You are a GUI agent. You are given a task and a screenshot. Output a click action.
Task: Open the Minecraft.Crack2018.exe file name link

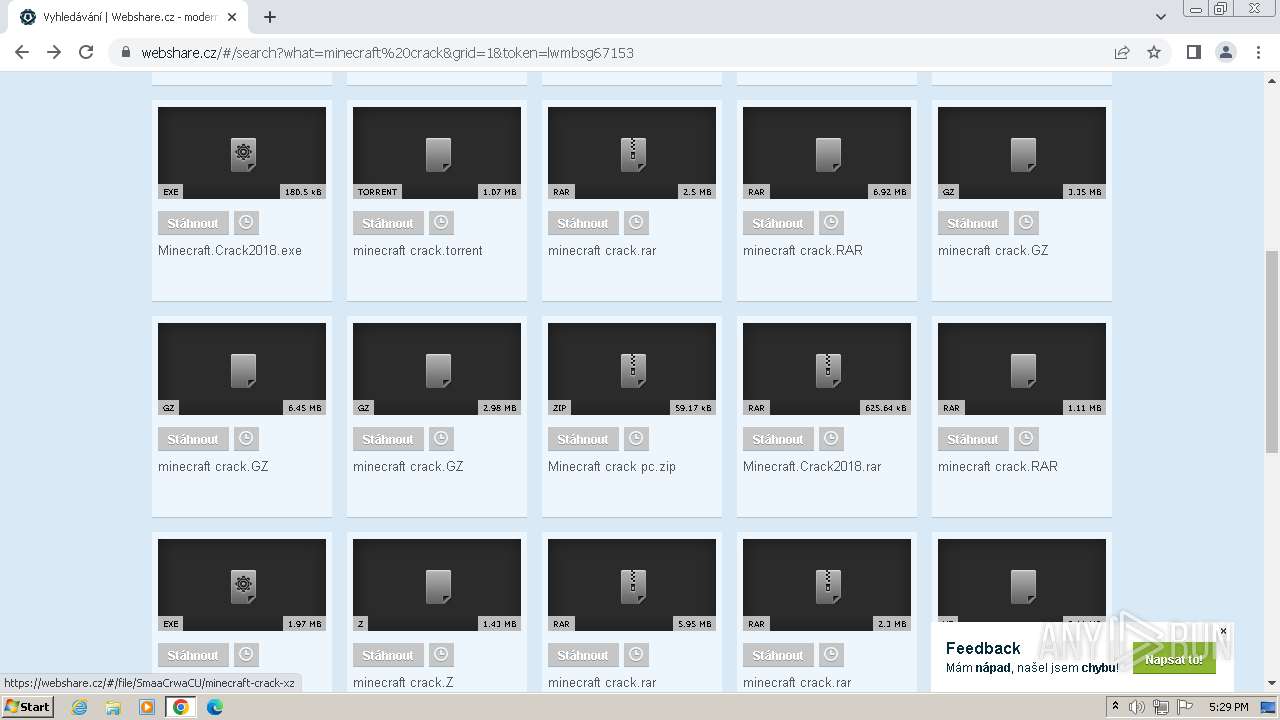(230, 250)
